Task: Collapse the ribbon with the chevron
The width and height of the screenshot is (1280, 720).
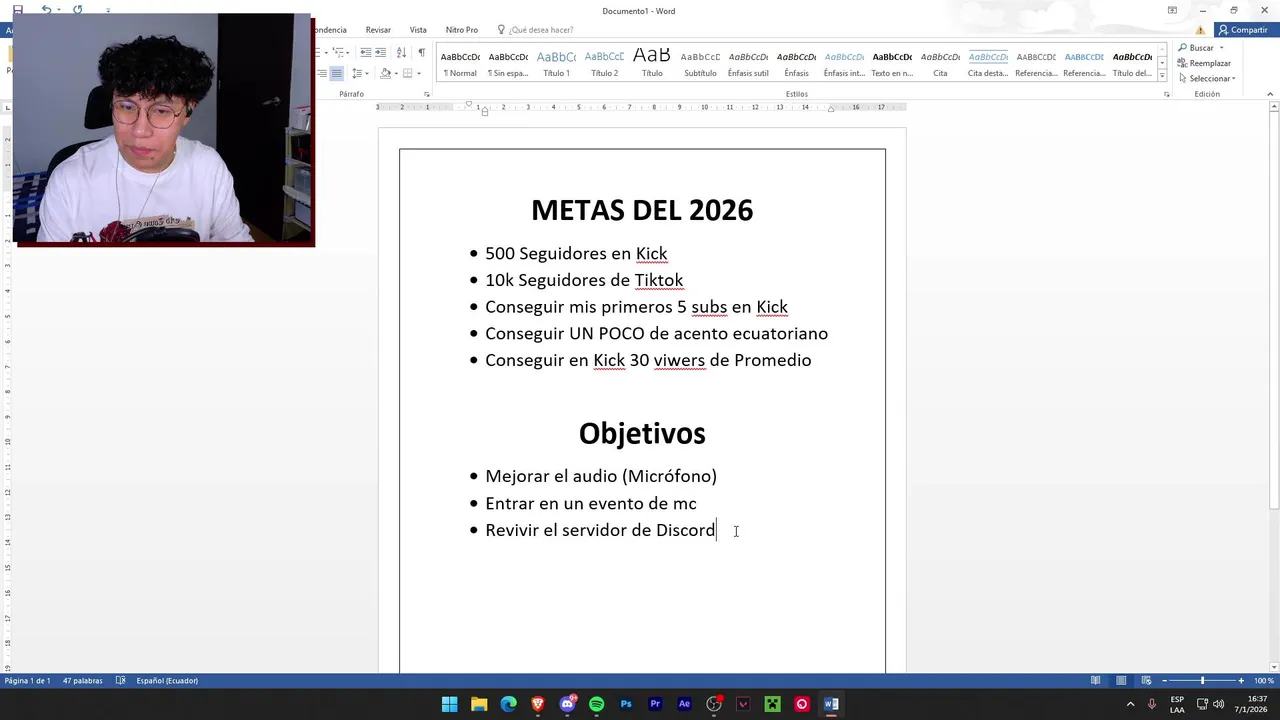Action: click(1270, 94)
